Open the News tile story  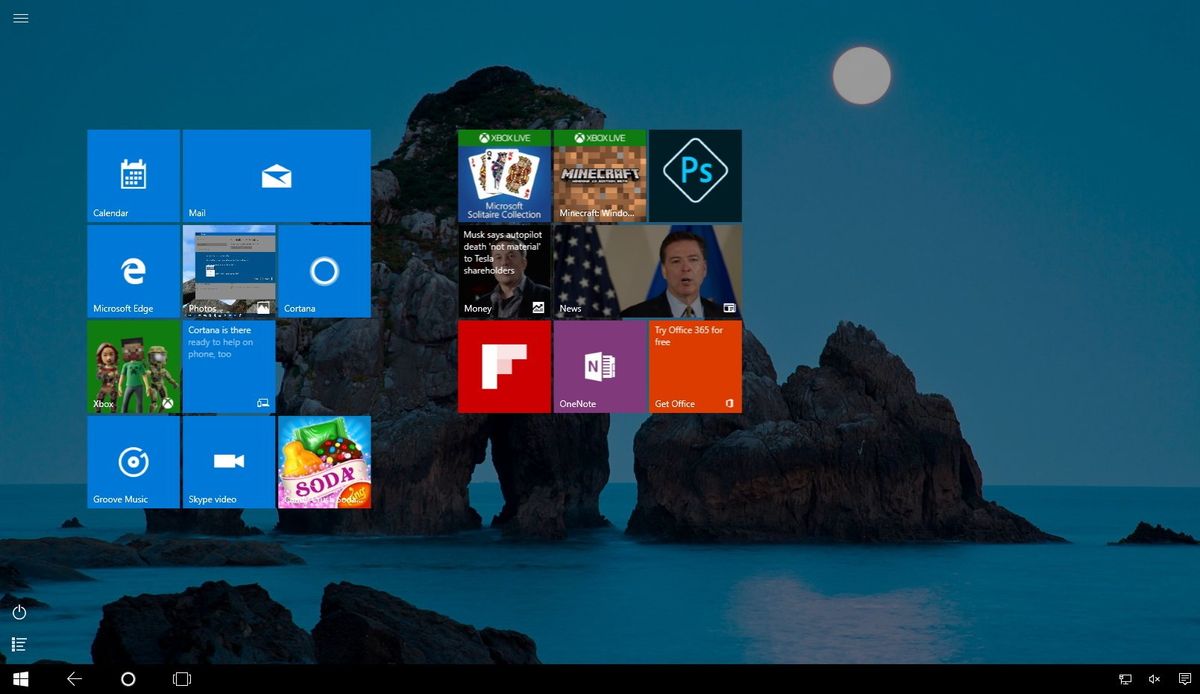(x=647, y=270)
